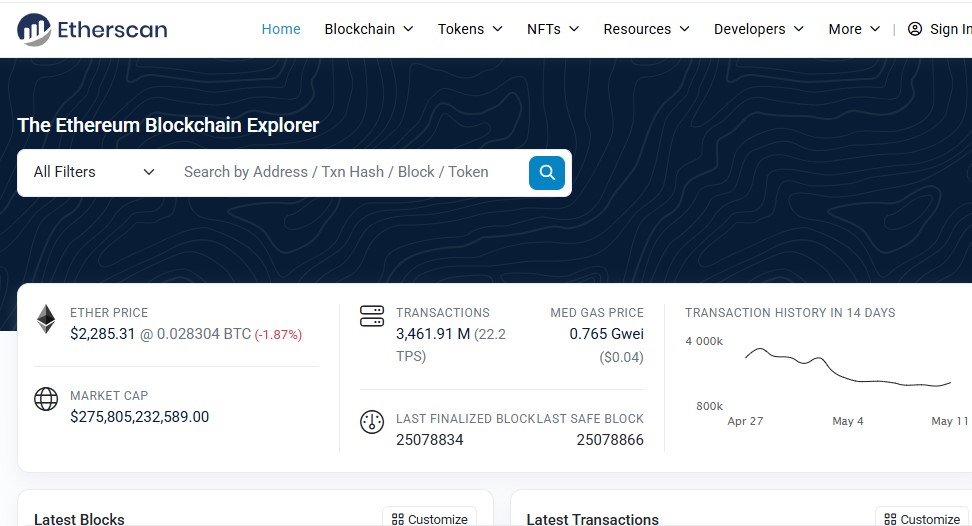The width and height of the screenshot is (972, 526).
Task: Click the Latest Transactions heading
Action: point(593,519)
